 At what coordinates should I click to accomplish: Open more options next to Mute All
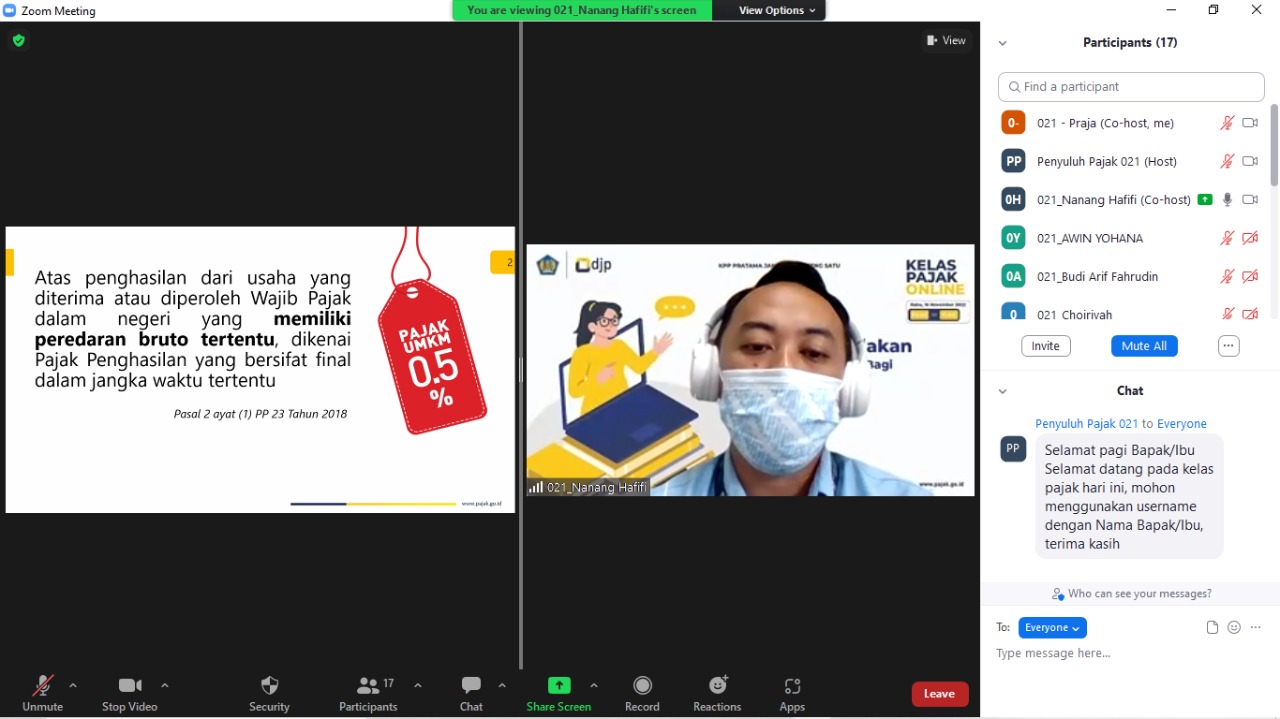point(1229,346)
